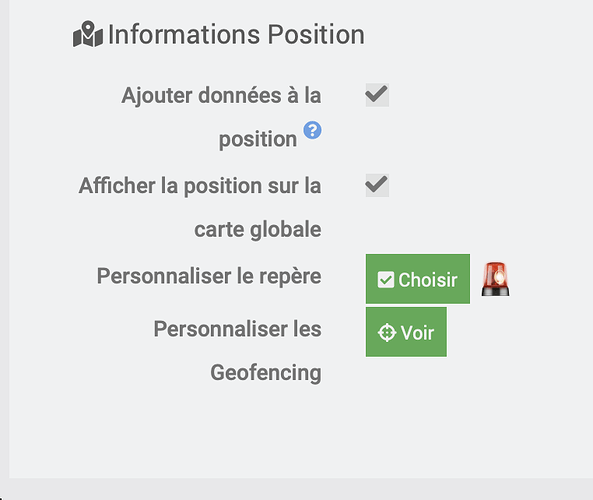Click the grey tick in the first checkbox

(x=377, y=94)
